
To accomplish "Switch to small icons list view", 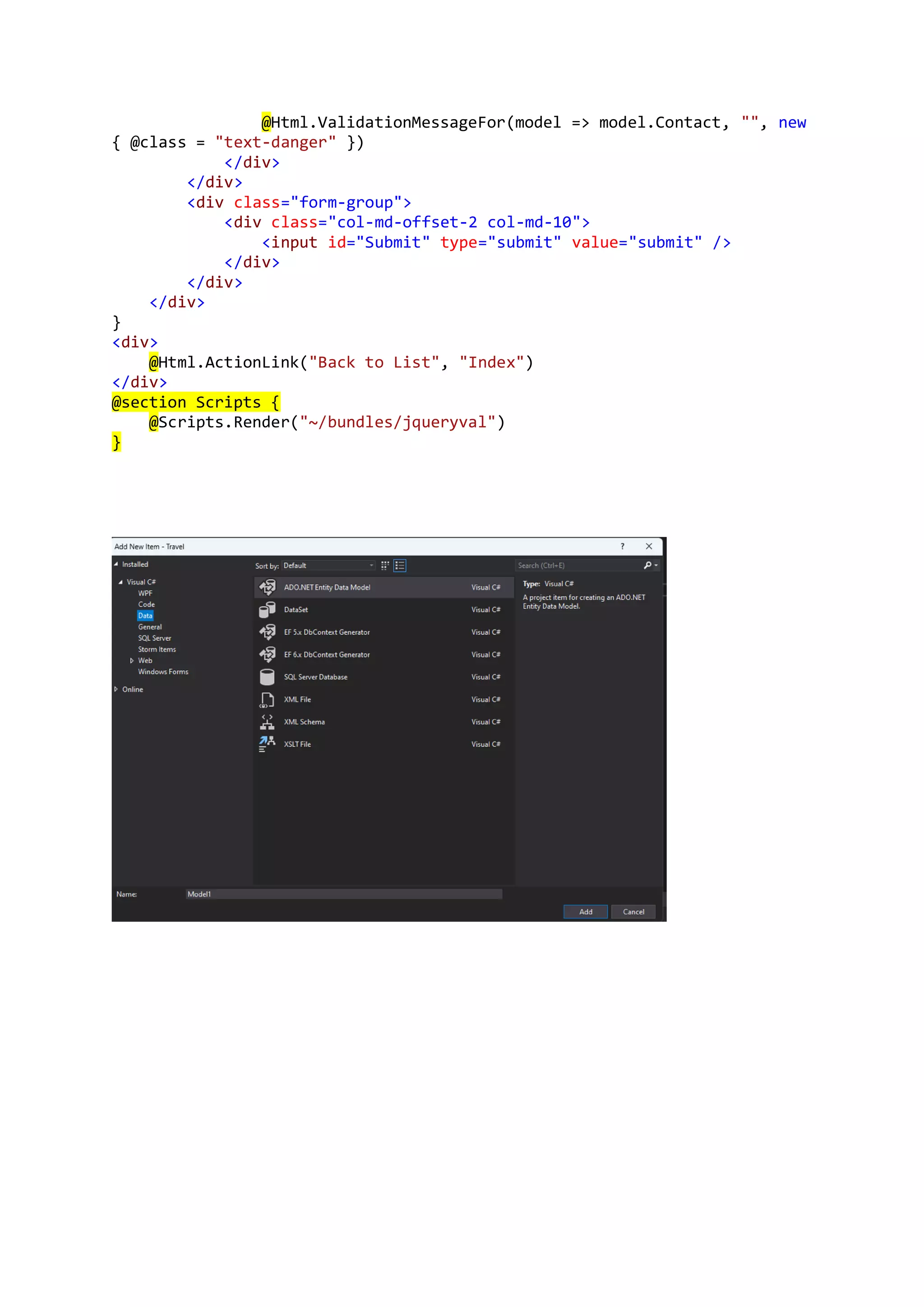I will (x=400, y=565).
